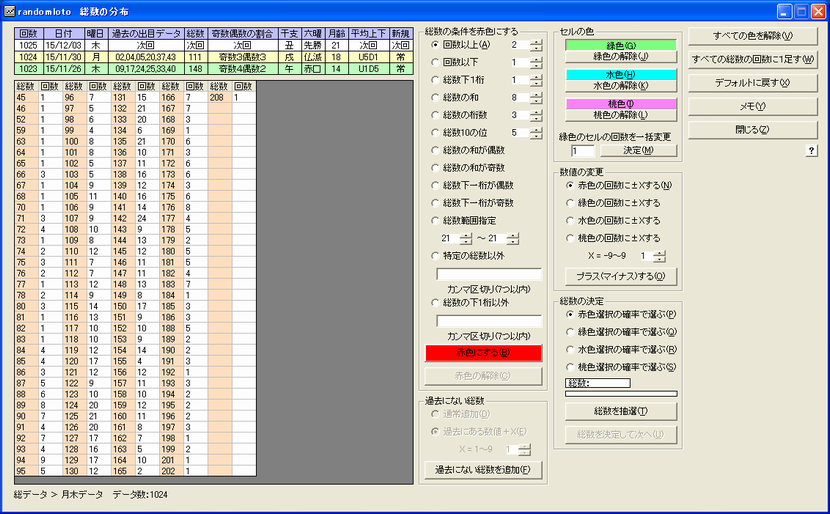Click the 回数 cell 1025 in top table

tap(28, 46)
